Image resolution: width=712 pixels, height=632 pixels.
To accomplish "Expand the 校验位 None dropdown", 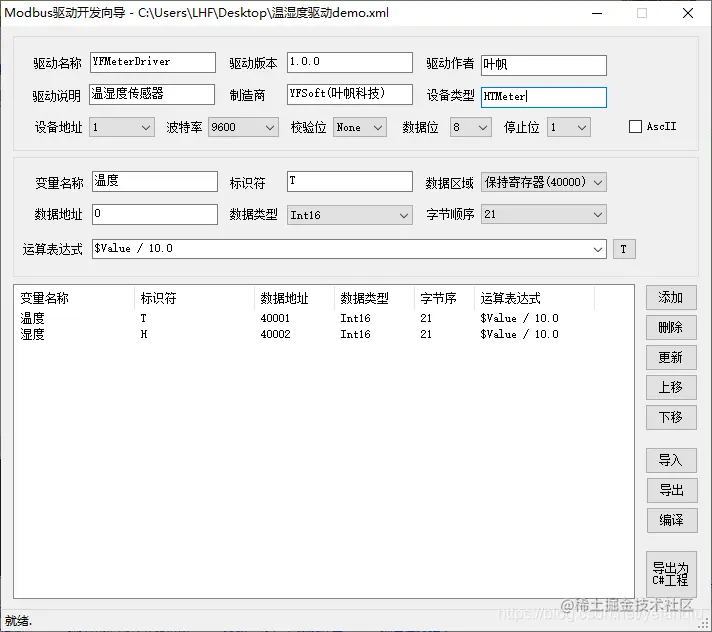I will [360, 128].
